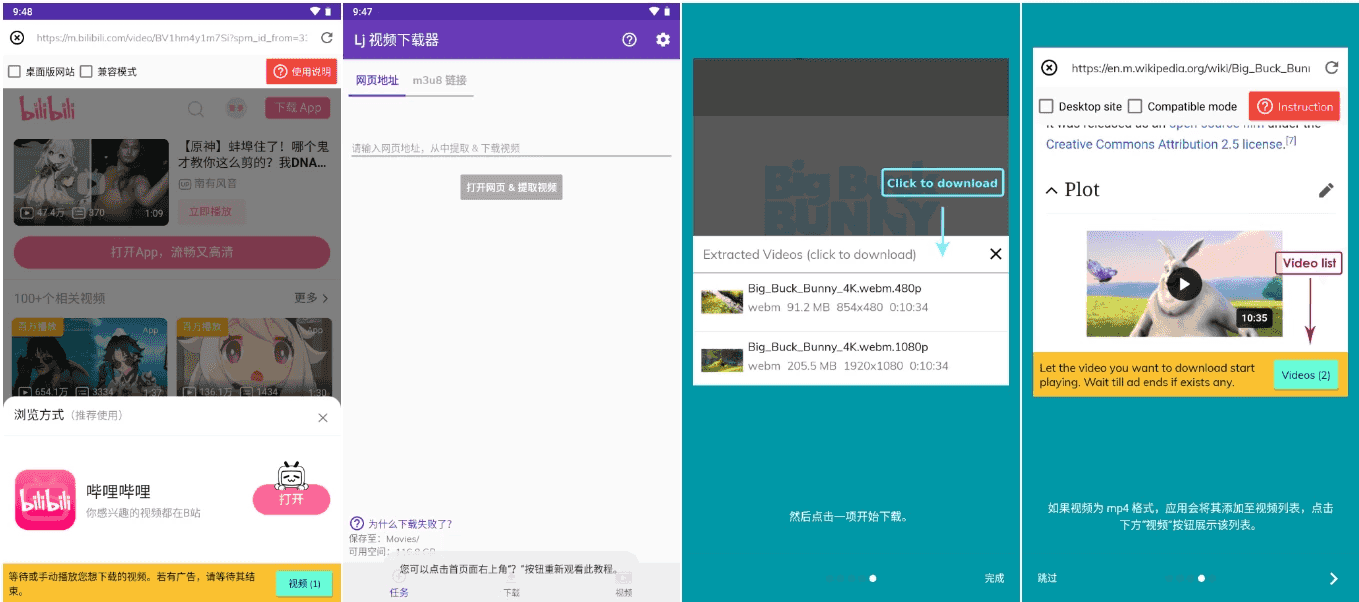Tap the help question-mark icon in app bar
The height and width of the screenshot is (602, 1359).
tap(628, 39)
